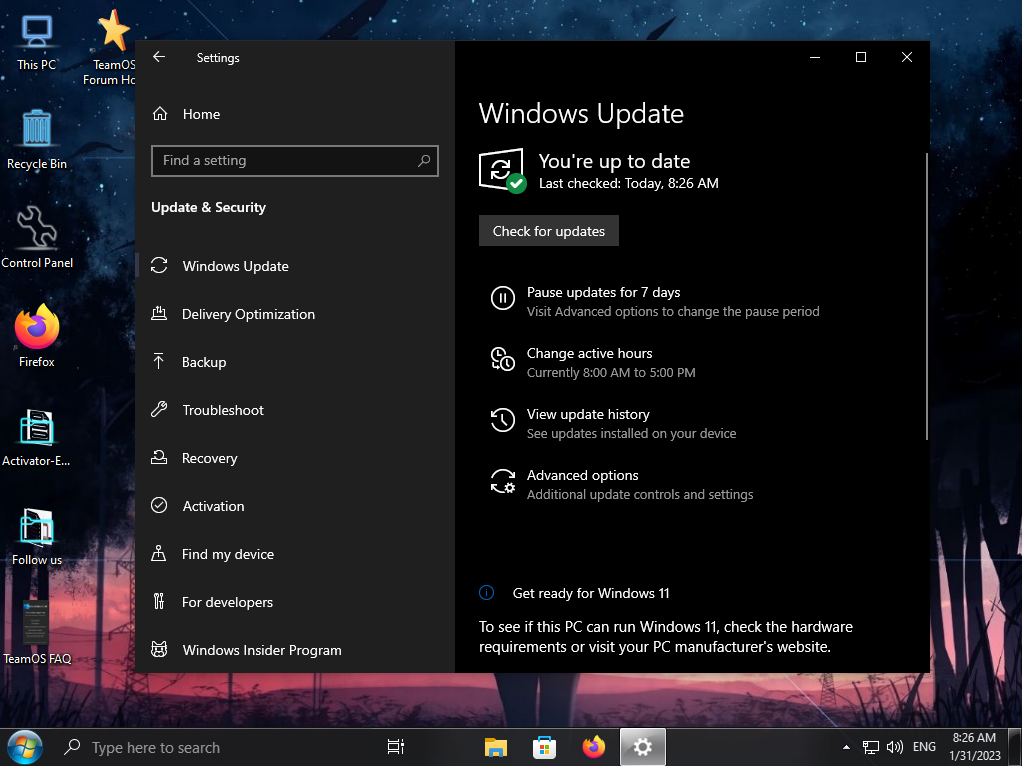Select This PC desktop icon
Viewport: 1022px width, 766px height.
36,42
